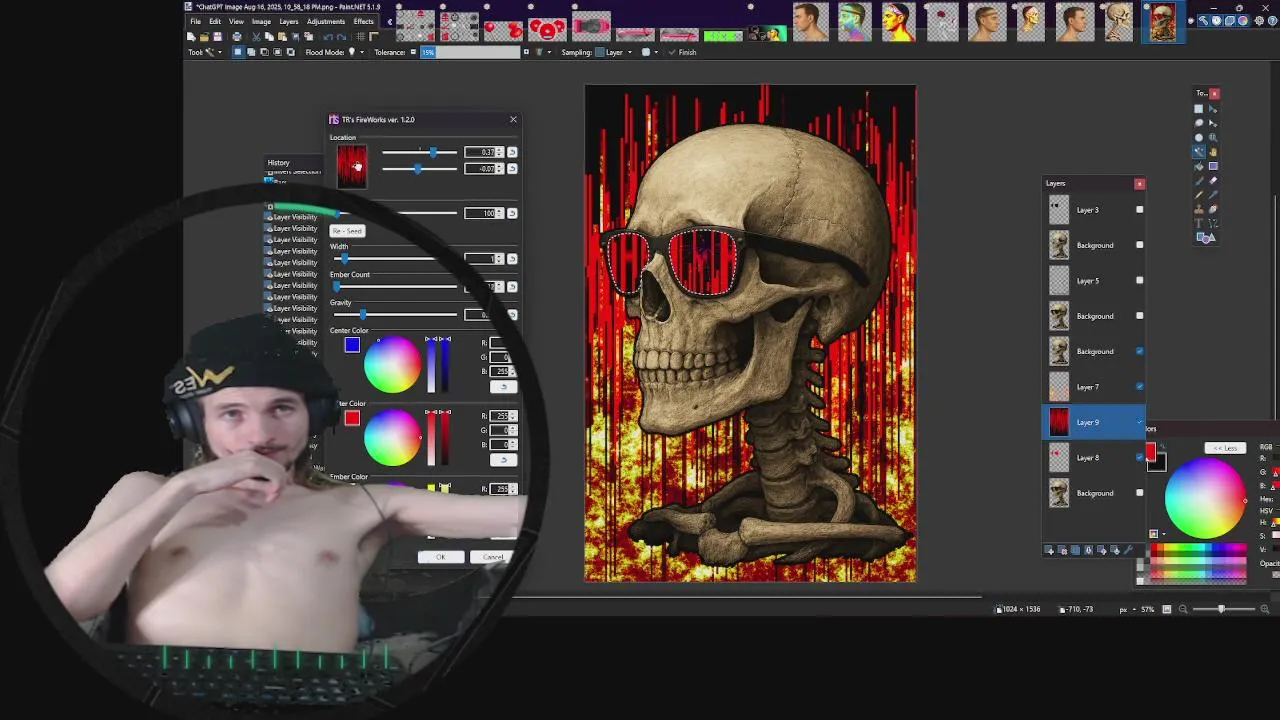Click Add New Layer icon in Layers panel

coord(1048,550)
